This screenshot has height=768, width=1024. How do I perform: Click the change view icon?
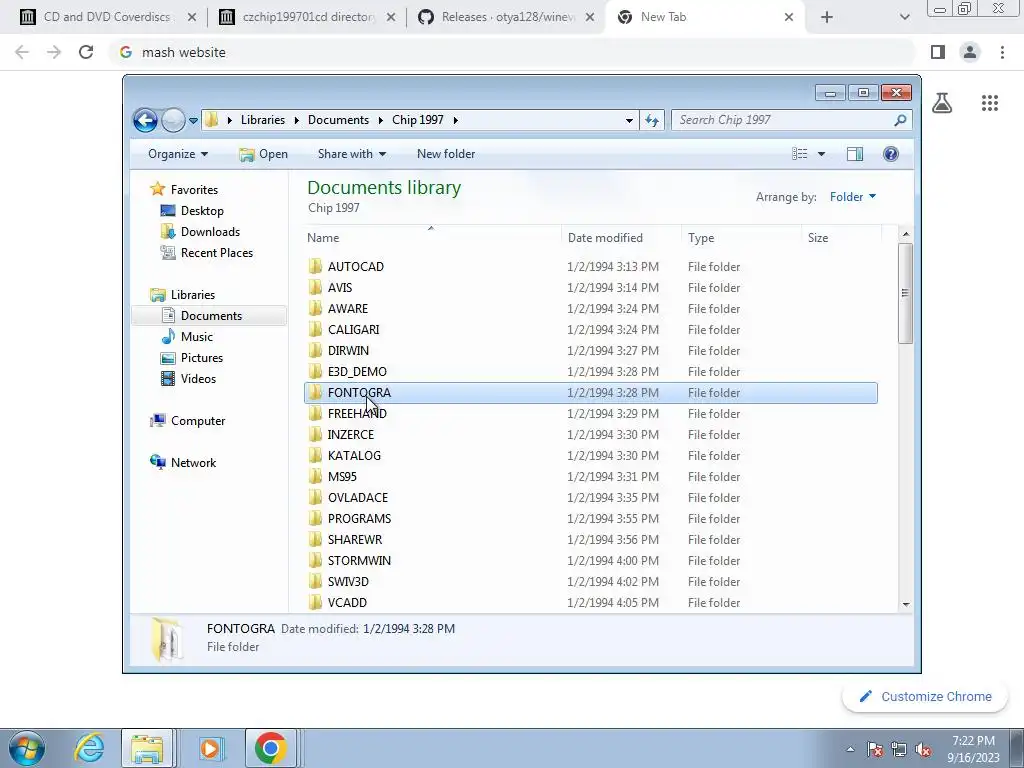point(799,154)
